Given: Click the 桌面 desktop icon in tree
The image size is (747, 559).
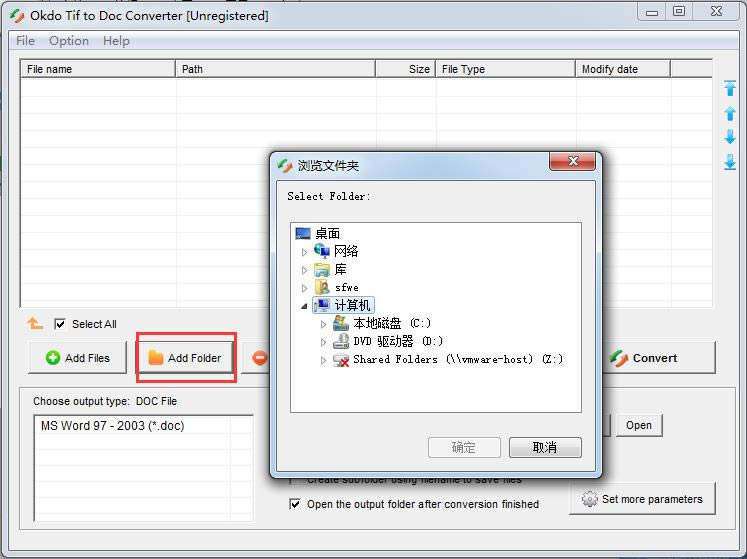Looking at the screenshot, I should click(x=303, y=233).
